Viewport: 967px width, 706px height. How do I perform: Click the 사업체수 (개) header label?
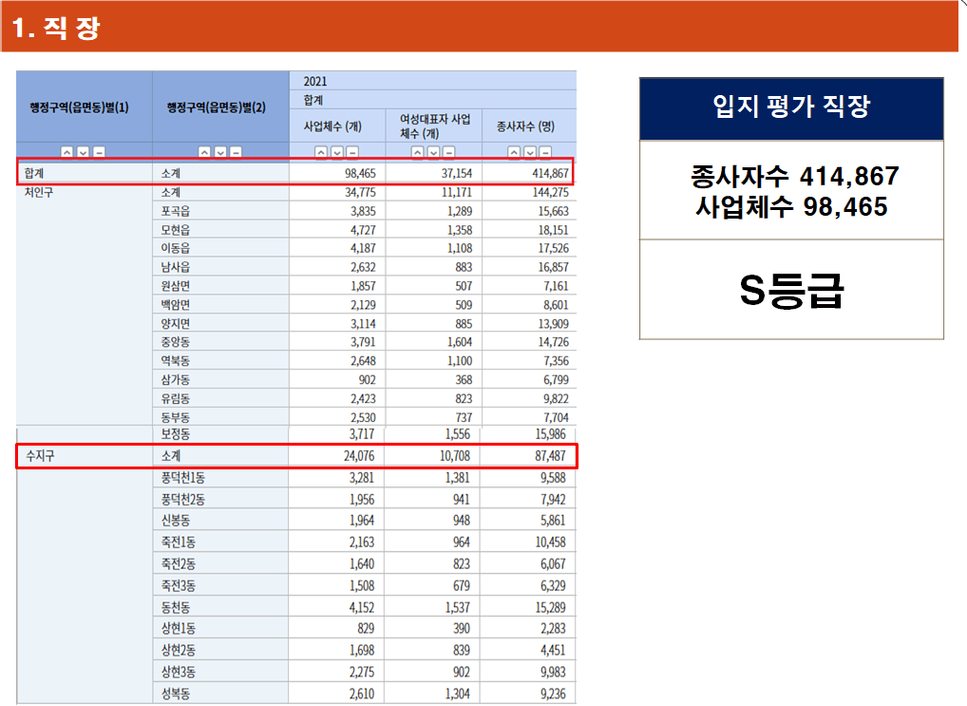pyautogui.click(x=332, y=126)
